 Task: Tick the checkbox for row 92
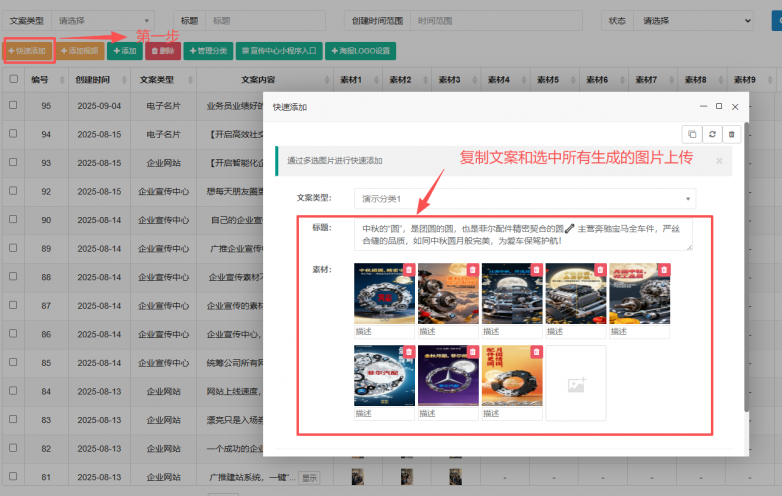[13, 191]
